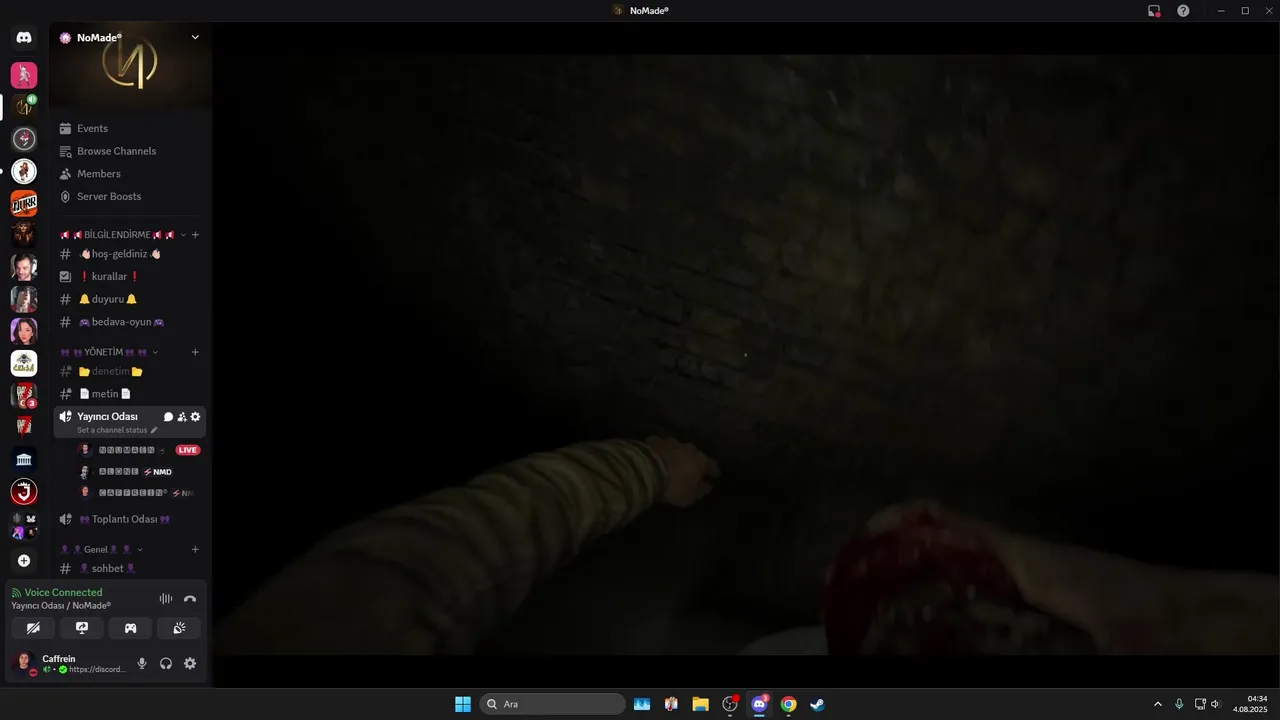Open user settings gear beside Caffrein
Image resolution: width=1280 pixels, height=720 pixels.
coord(190,663)
